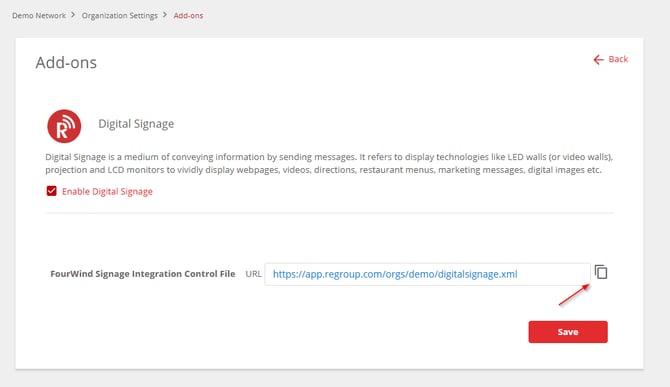
Task: Copy the signage URL with clipboard icon
Action: [x=601, y=272]
